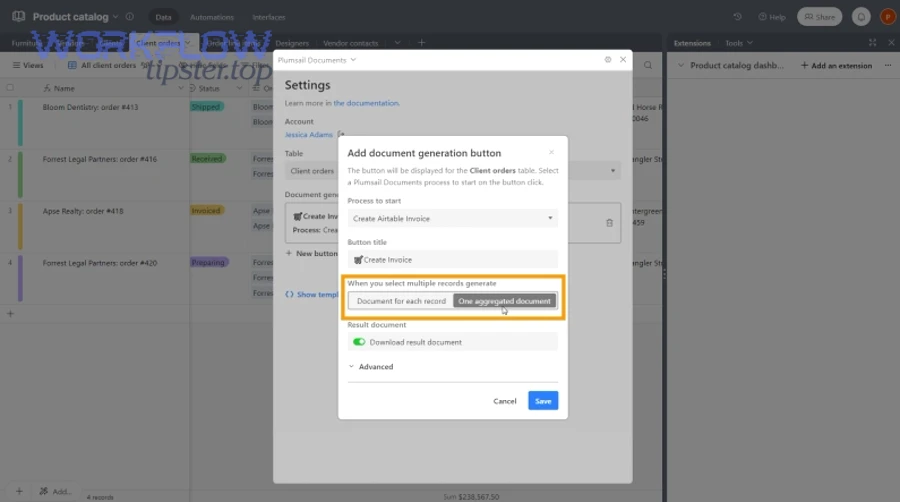The image size is (900, 502).
Task: Click the bottom bar plus icon
Action: click(19, 491)
